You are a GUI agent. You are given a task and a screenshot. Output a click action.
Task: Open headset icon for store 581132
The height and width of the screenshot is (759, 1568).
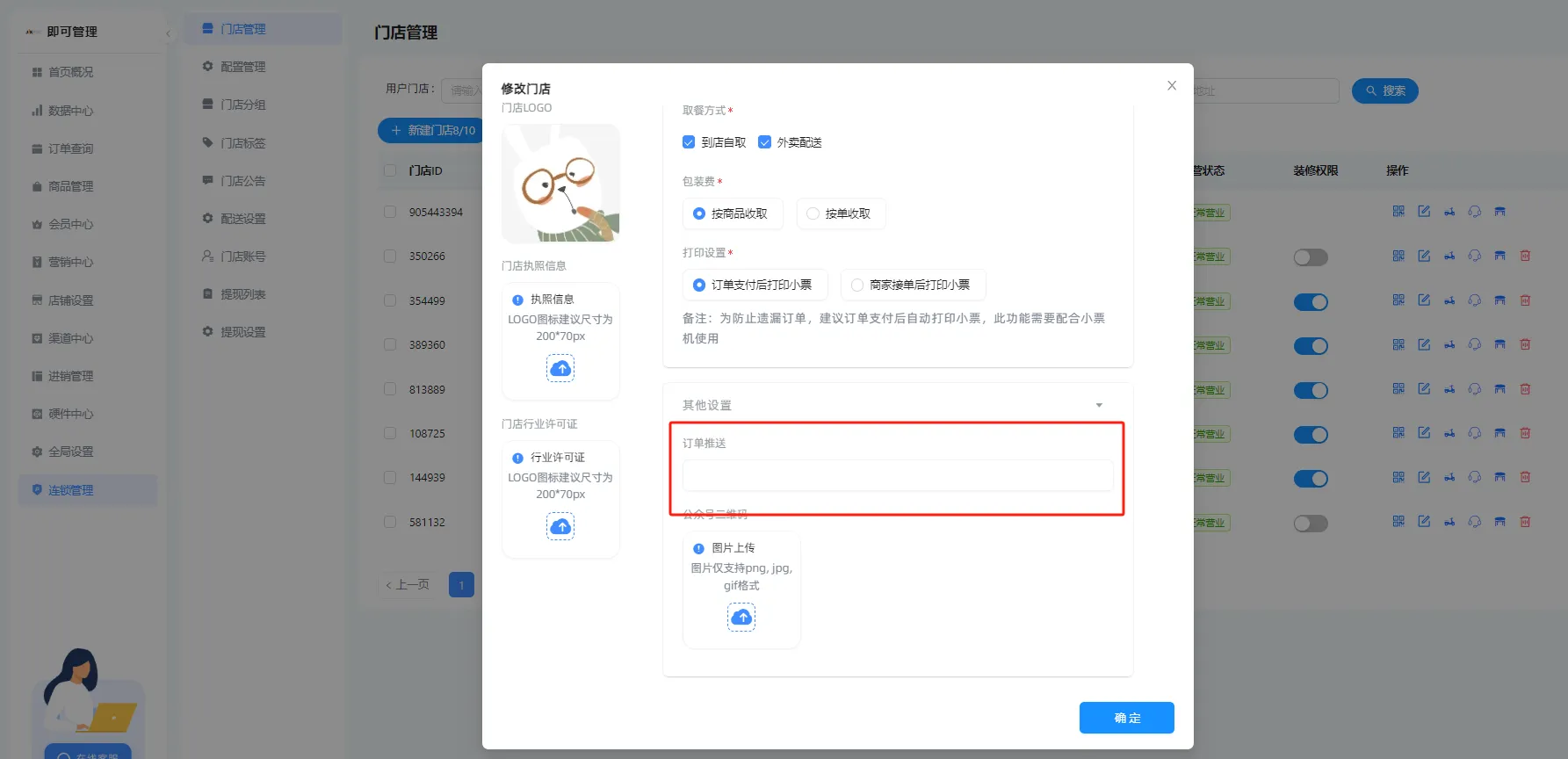tap(1475, 522)
